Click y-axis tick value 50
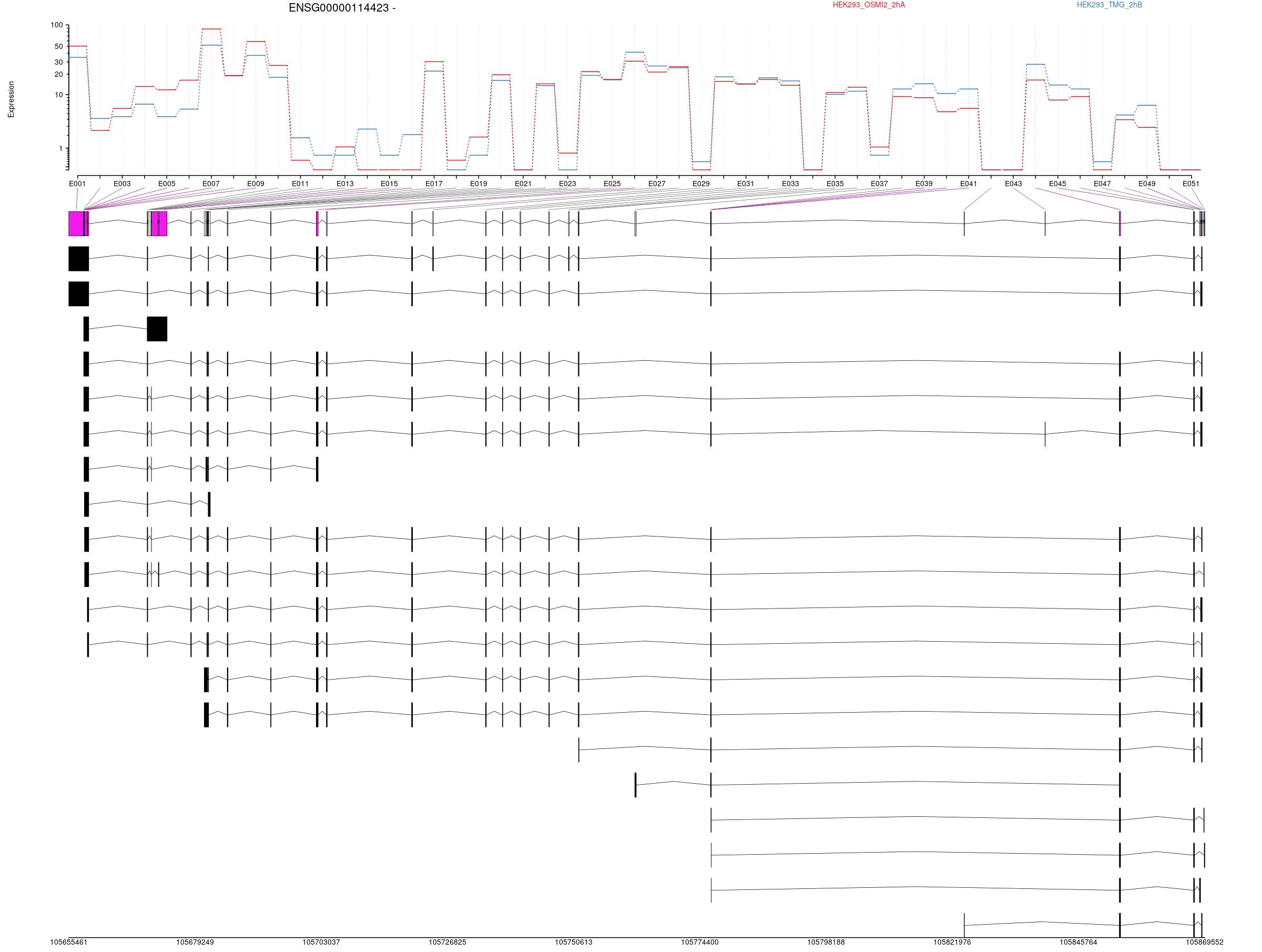The height and width of the screenshot is (952, 1262). [59, 47]
